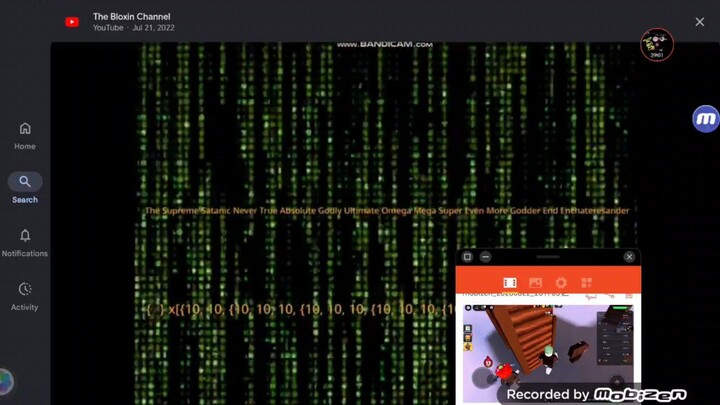Click the YouTube logo icon
Screen dimensions: 720x405
coord(72,22)
